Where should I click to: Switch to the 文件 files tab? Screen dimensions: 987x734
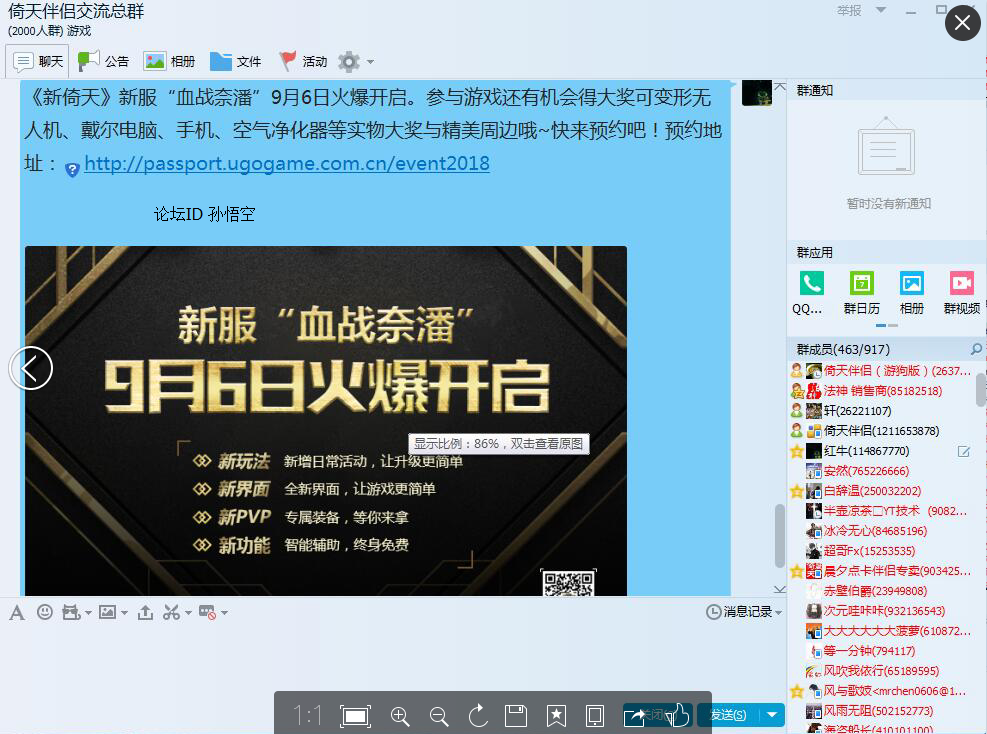[235, 61]
